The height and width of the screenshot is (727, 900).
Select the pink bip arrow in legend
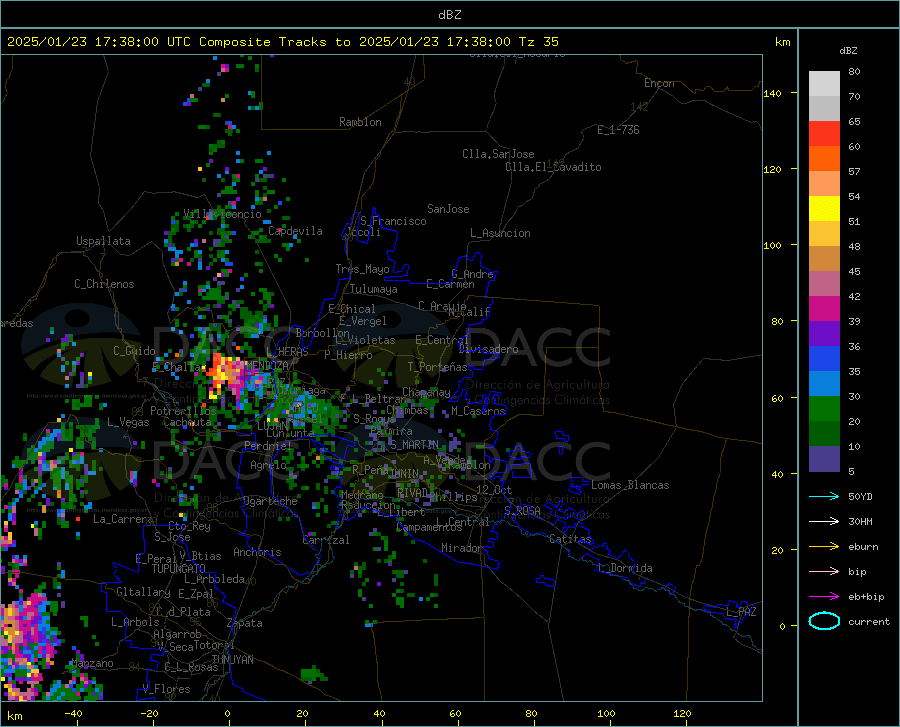coord(824,572)
